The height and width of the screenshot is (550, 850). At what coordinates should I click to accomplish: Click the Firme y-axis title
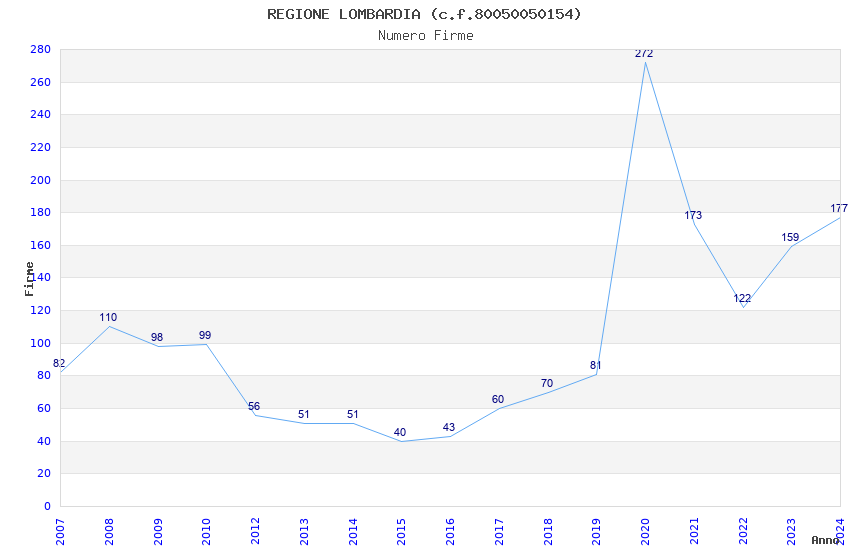29,279
